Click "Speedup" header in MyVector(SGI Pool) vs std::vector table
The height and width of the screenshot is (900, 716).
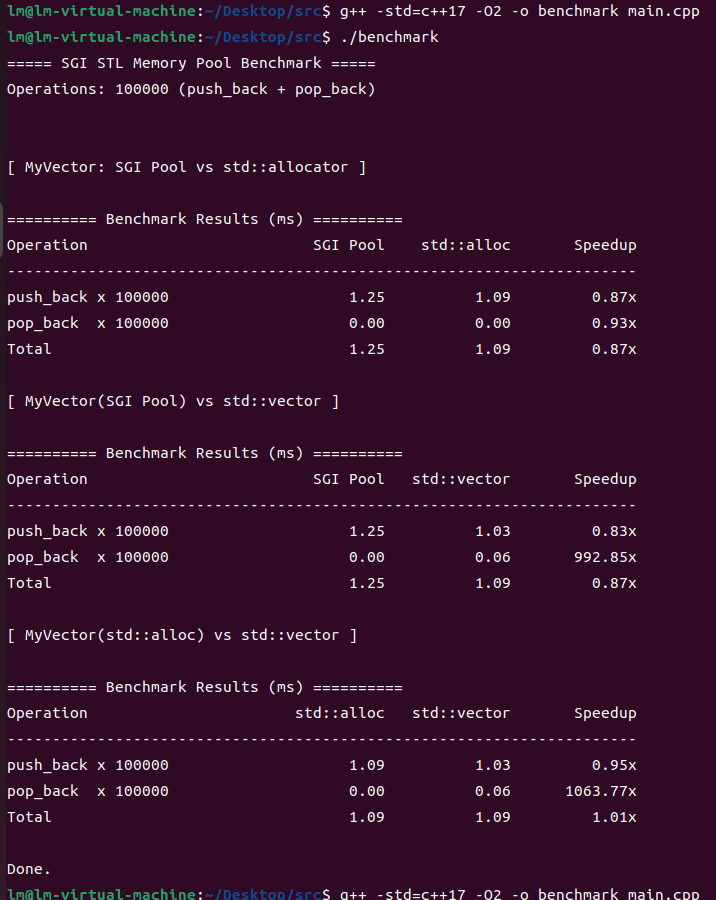pyautogui.click(x=605, y=480)
